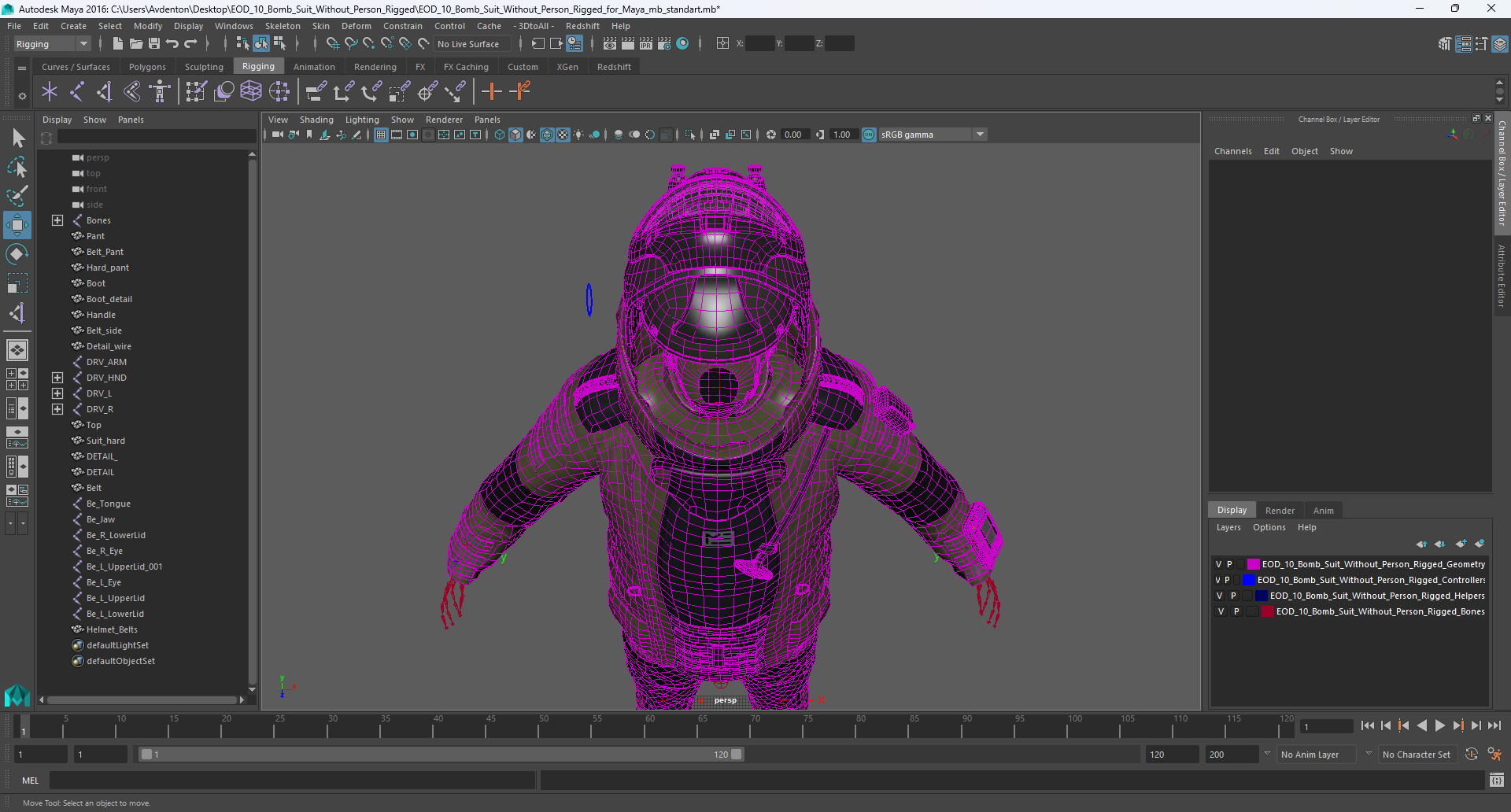Toggle visibility V of Controllers layer
The image size is (1511, 812).
[1217, 580]
